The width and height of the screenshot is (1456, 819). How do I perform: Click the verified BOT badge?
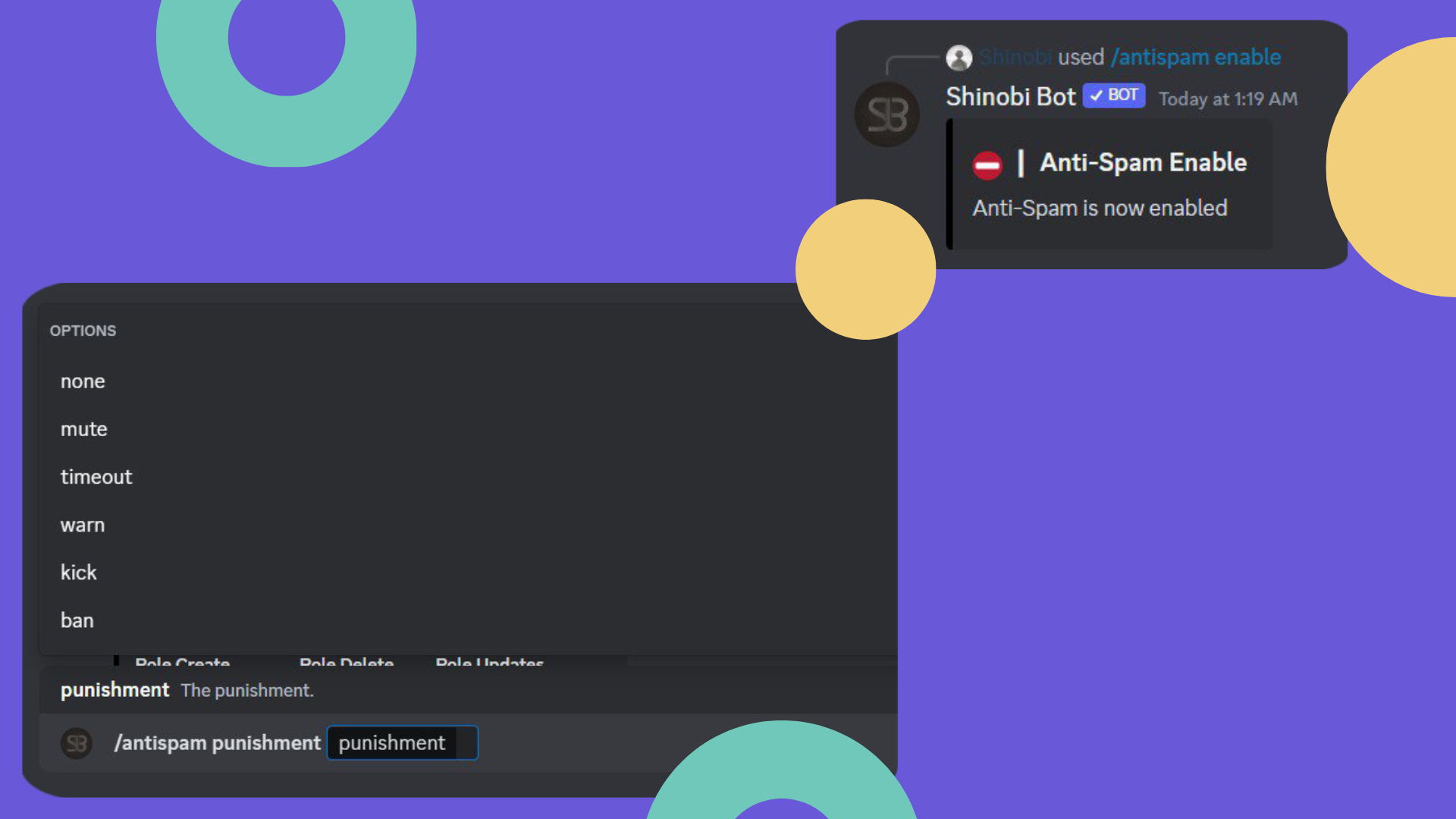[x=1113, y=96]
